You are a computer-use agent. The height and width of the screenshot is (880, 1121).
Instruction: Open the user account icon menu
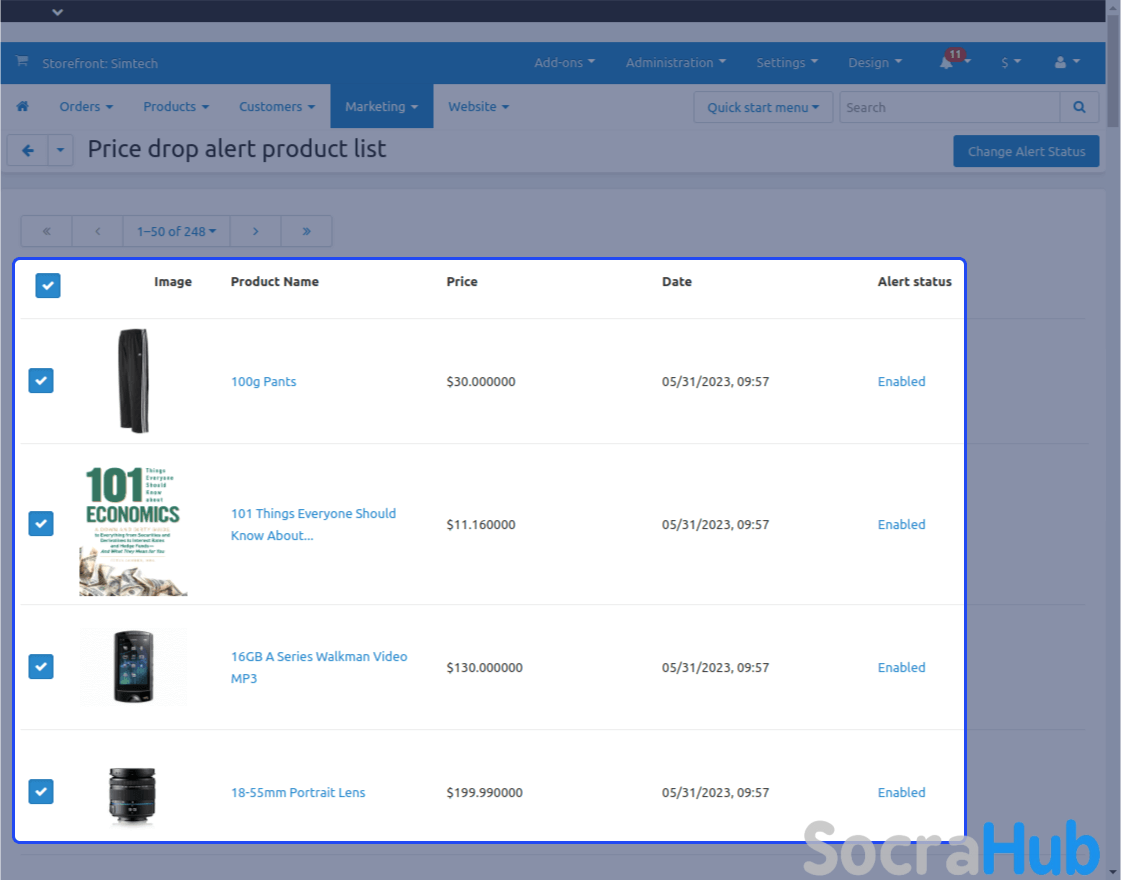(1061, 62)
